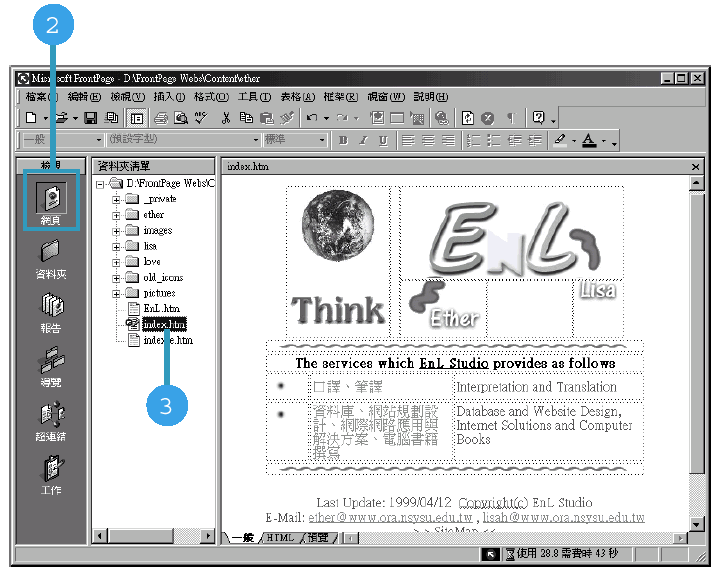This screenshot has width=718, height=572.
Task: Open the 工具(T) menu
Action: 254,97
